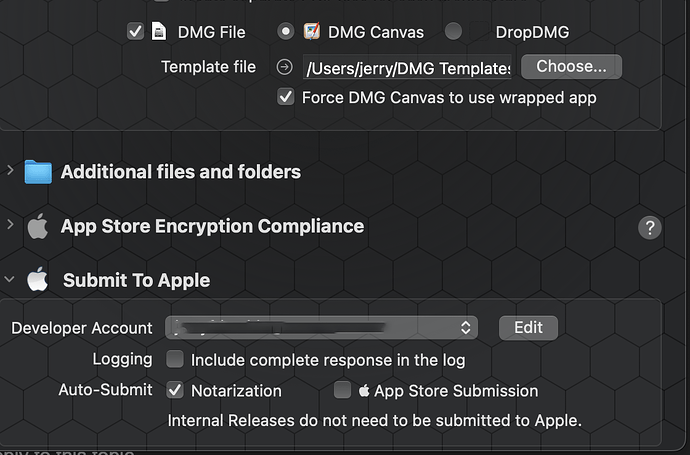Click the Additional files and folders heading
Screen dimensions: 690x455
pos(181,172)
